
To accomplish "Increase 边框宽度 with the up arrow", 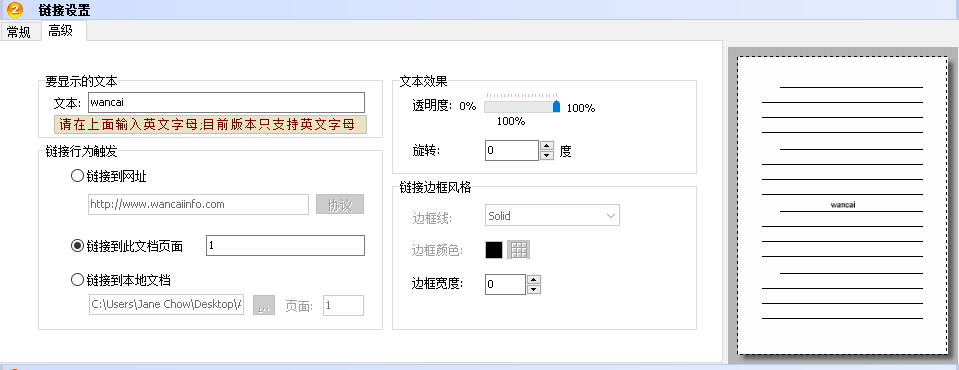I will (x=534, y=279).
